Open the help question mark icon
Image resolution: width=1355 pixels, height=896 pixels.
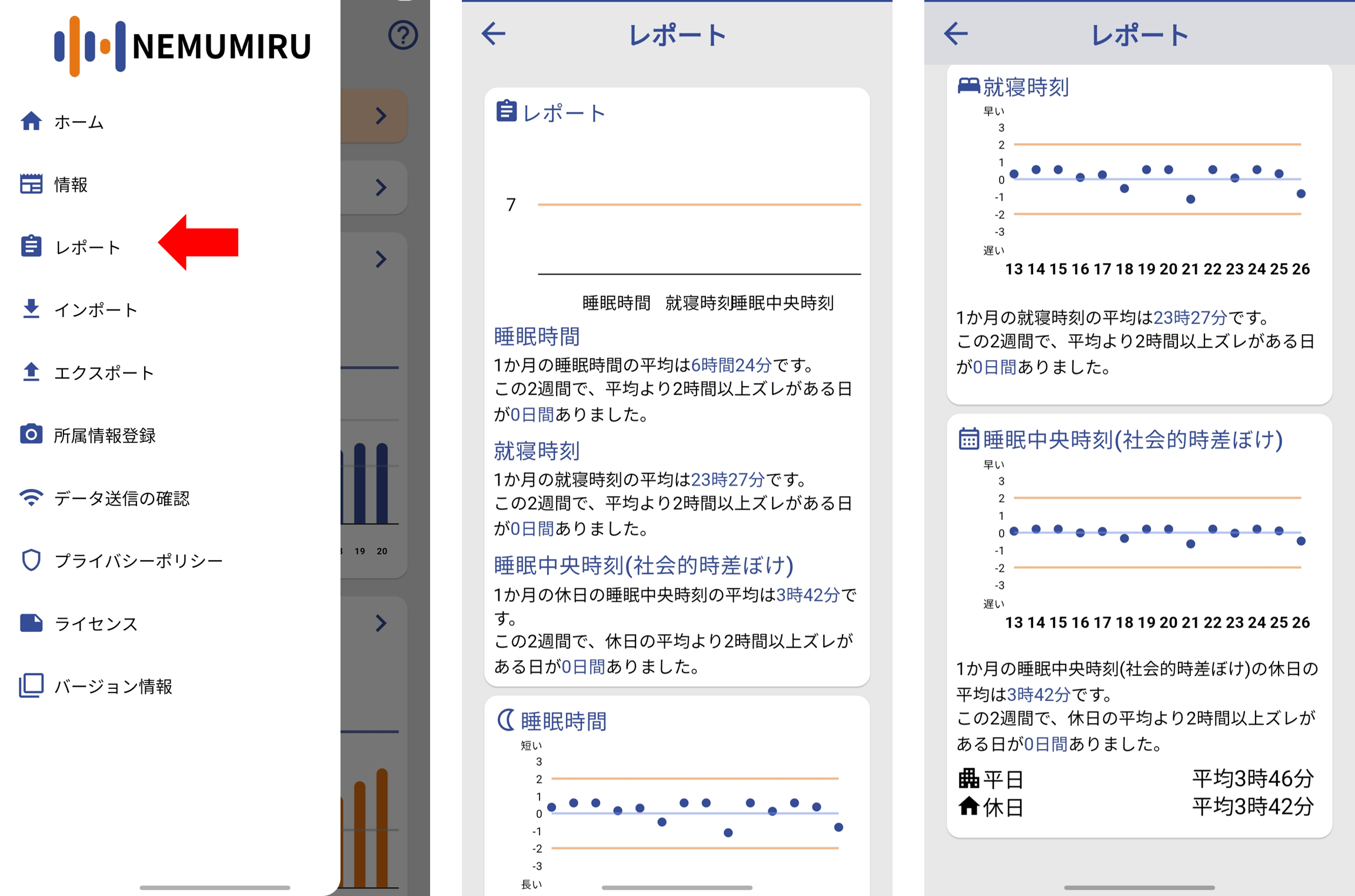402,35
